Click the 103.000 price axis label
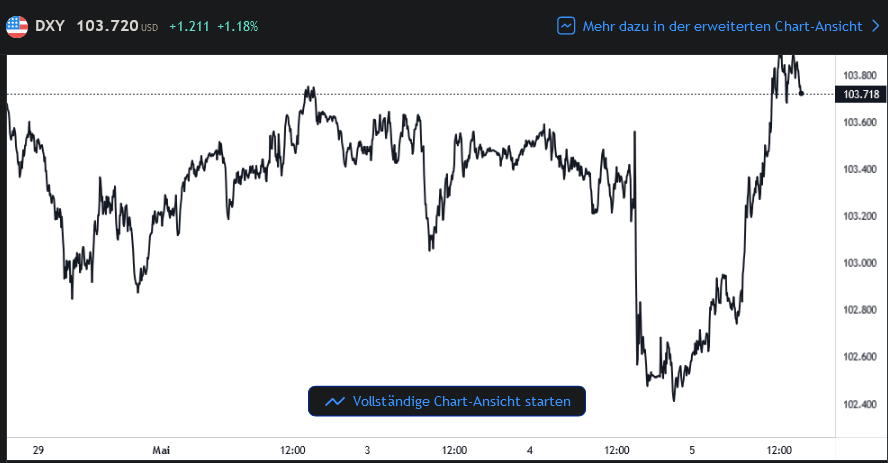This screenshot has width=888, height=463. pos(860,263)
